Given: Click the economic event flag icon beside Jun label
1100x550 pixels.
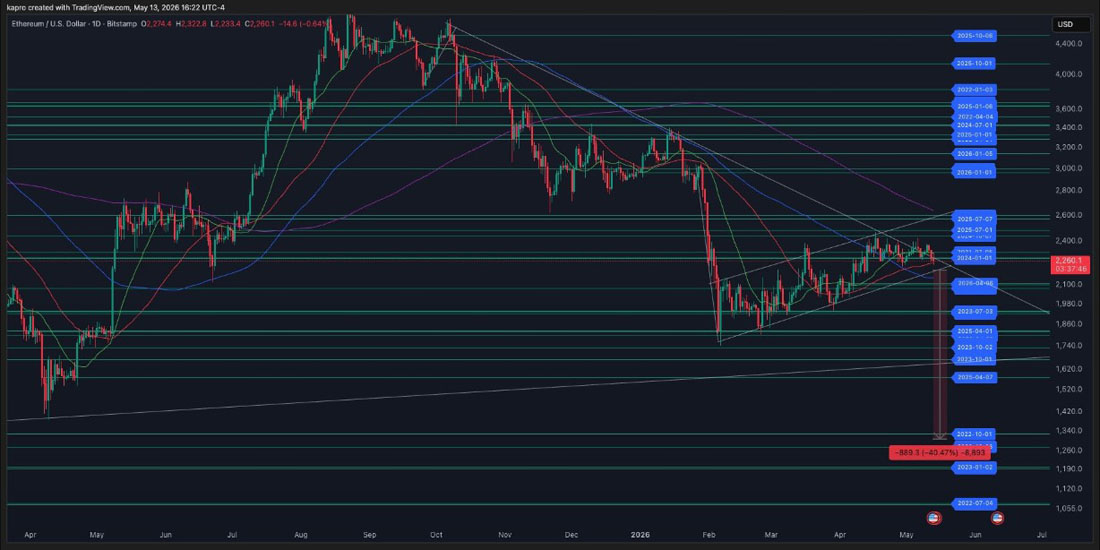Looking at the screenshot, I should 997,518.
